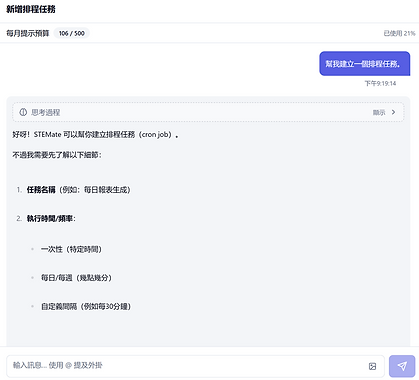
Task: Click the 106 / 500 budget badge
Action: [72, 33]
